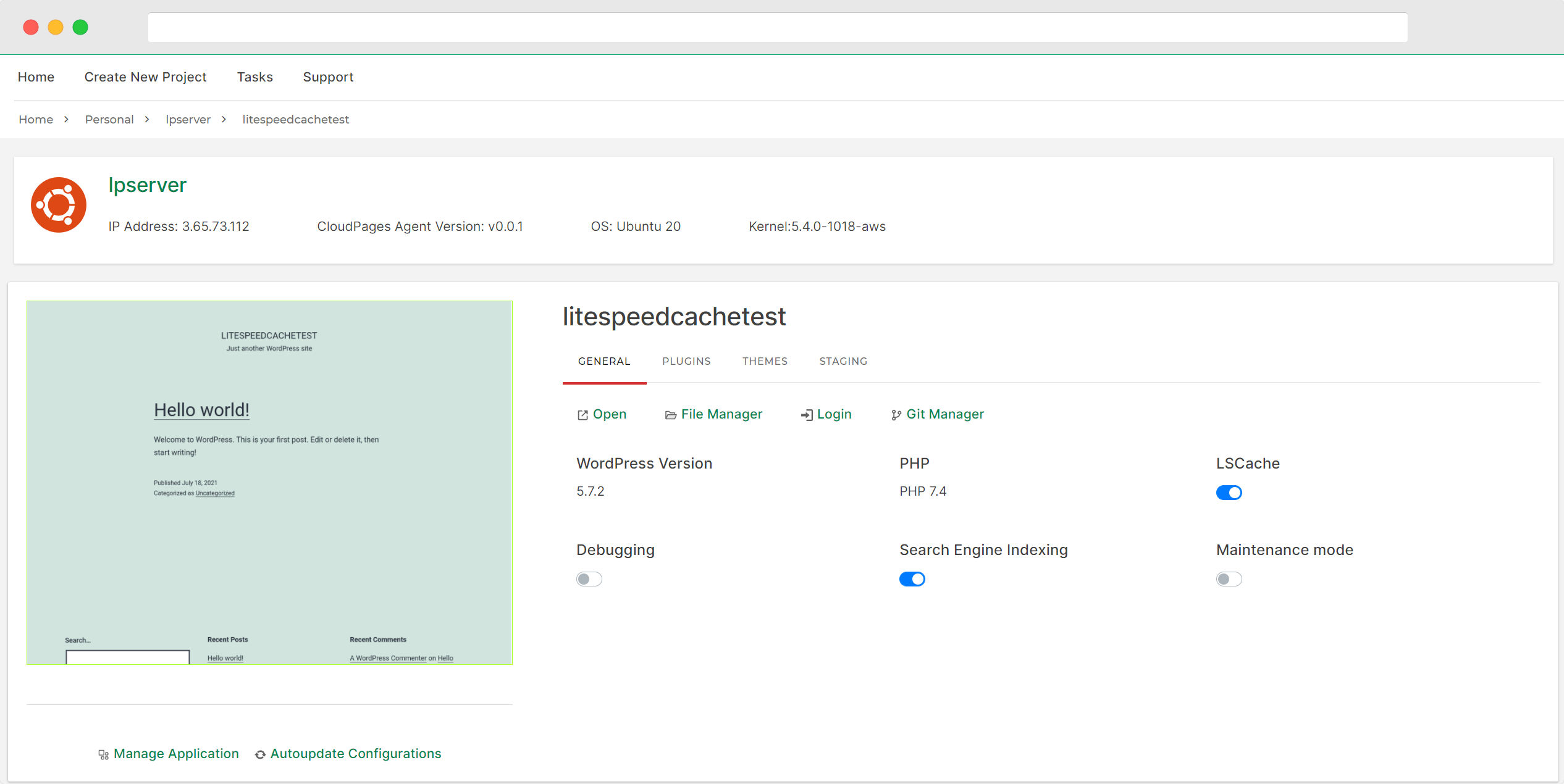Click WordPress version 5.7.2 text
Image resolution: width=1564 pixels, height=784 pixels.
click(590, 491)
